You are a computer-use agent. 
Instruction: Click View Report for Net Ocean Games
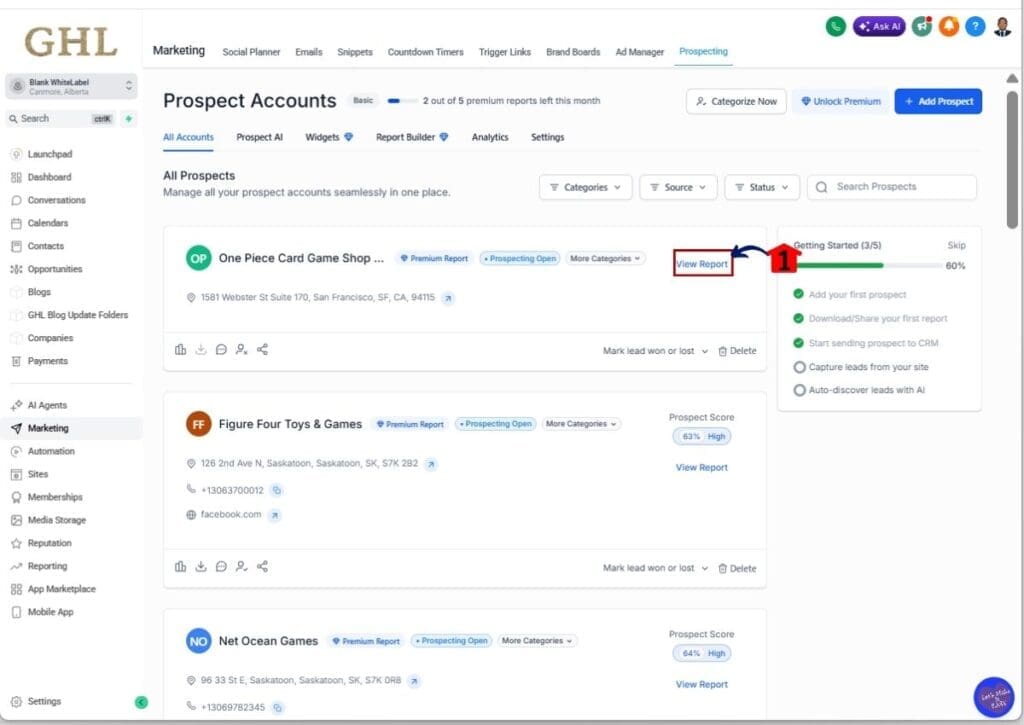pyautogui.click(x=701, y=684)
